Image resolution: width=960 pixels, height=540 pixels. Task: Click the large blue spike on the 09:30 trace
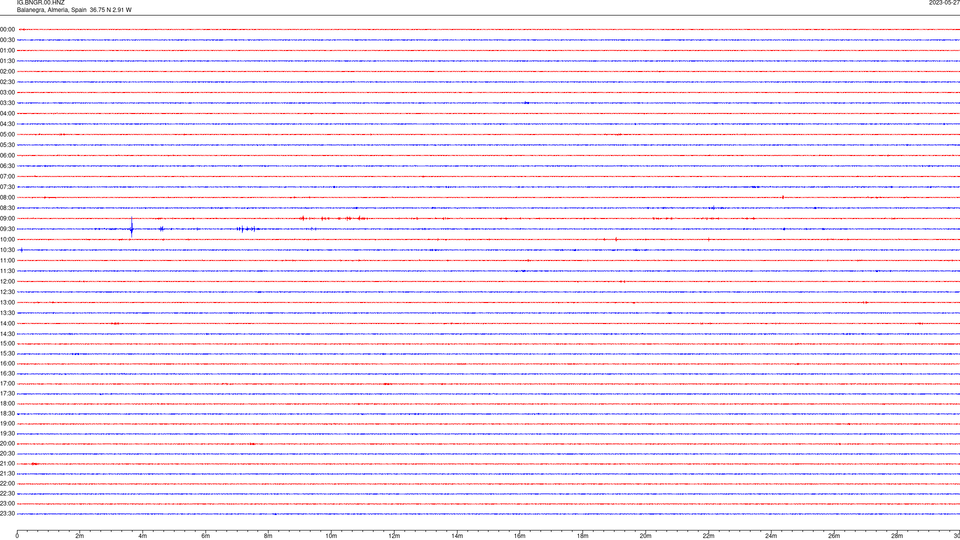coord(132,228)
